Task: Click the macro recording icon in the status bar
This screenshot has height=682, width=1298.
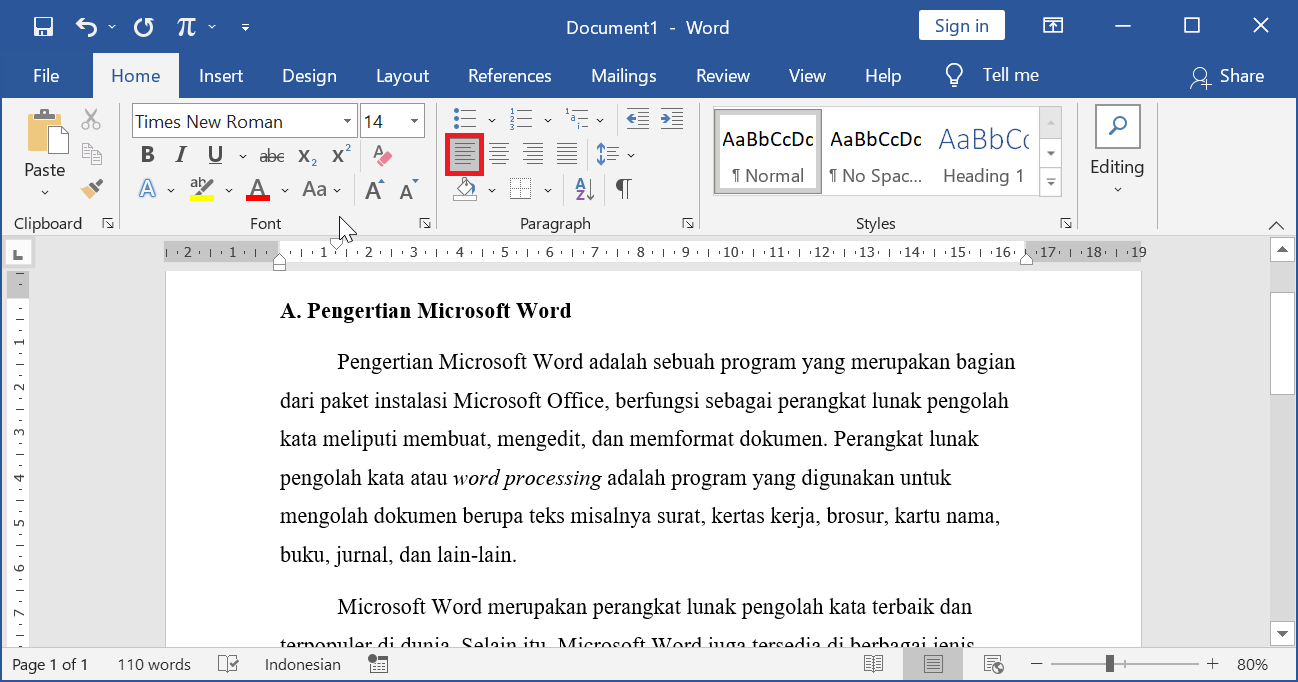Action: (378, 664)
